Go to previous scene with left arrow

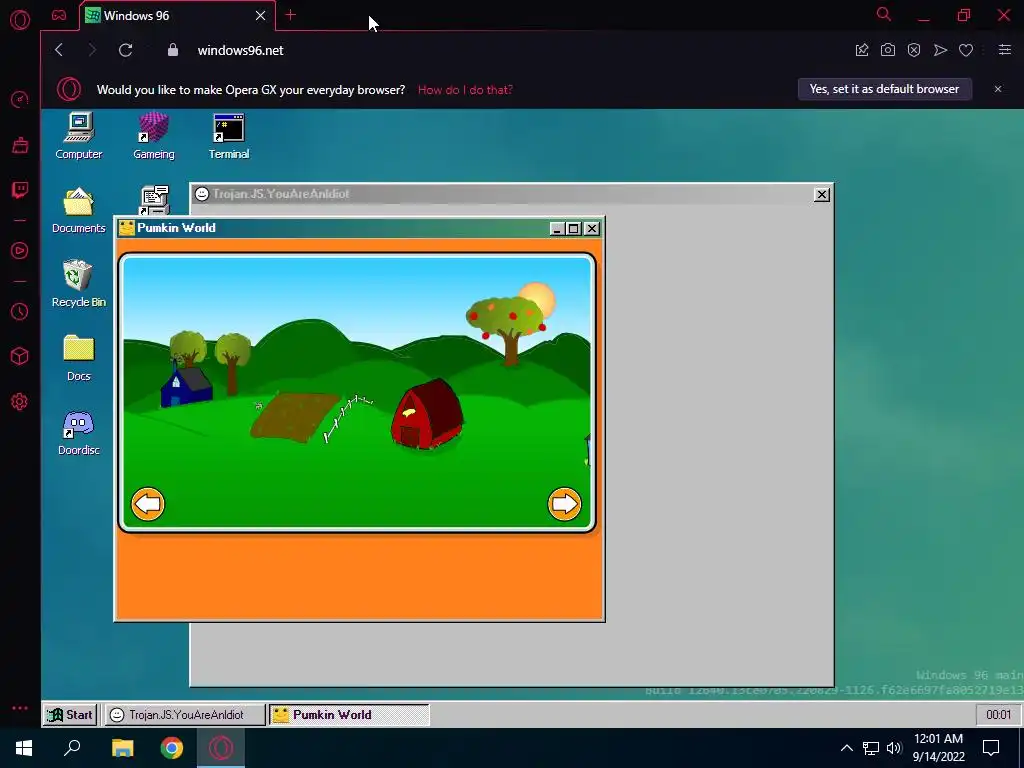coord(148,504)
